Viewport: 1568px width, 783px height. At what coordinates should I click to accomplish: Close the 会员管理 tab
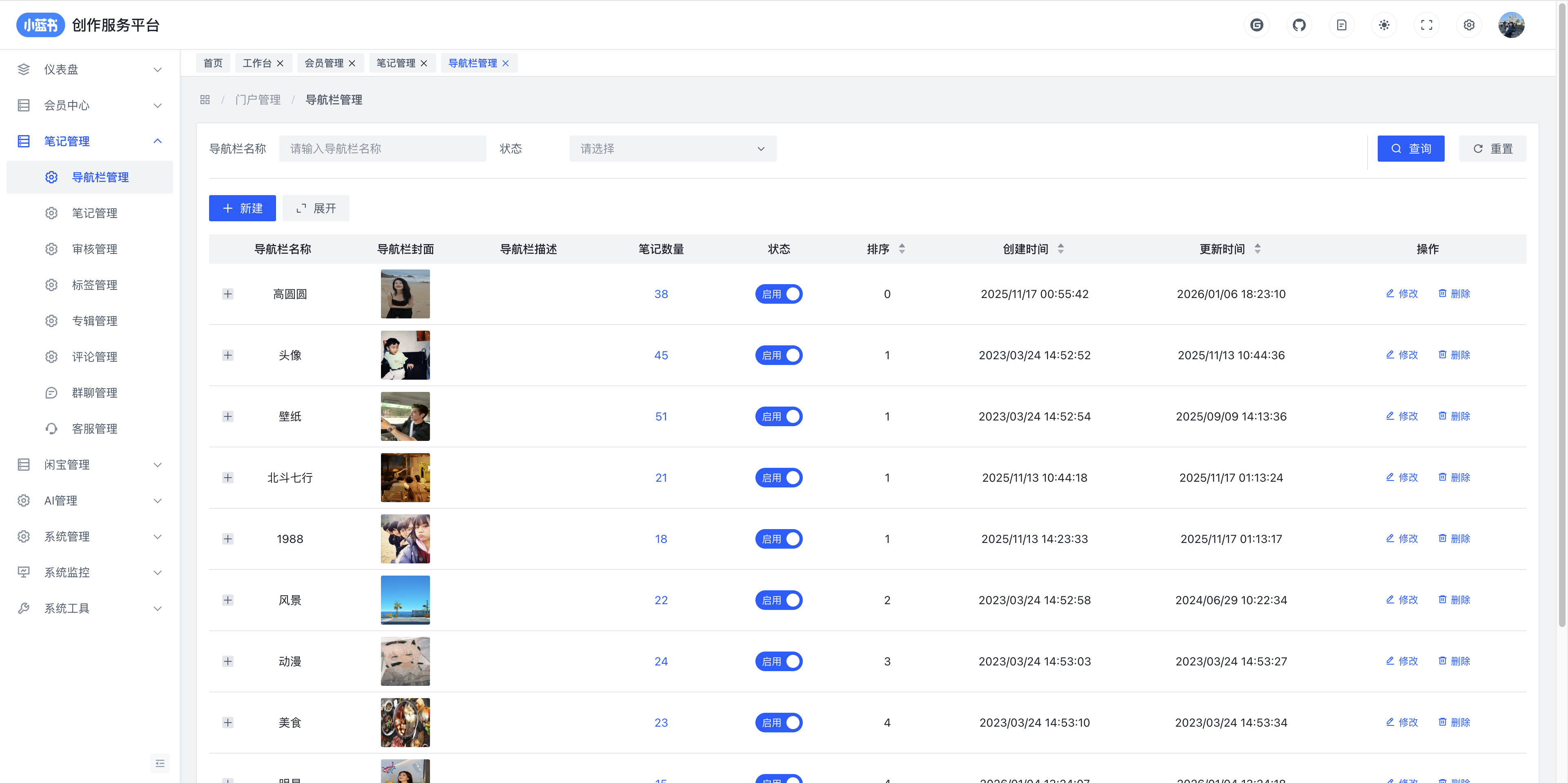click(352, 63)
